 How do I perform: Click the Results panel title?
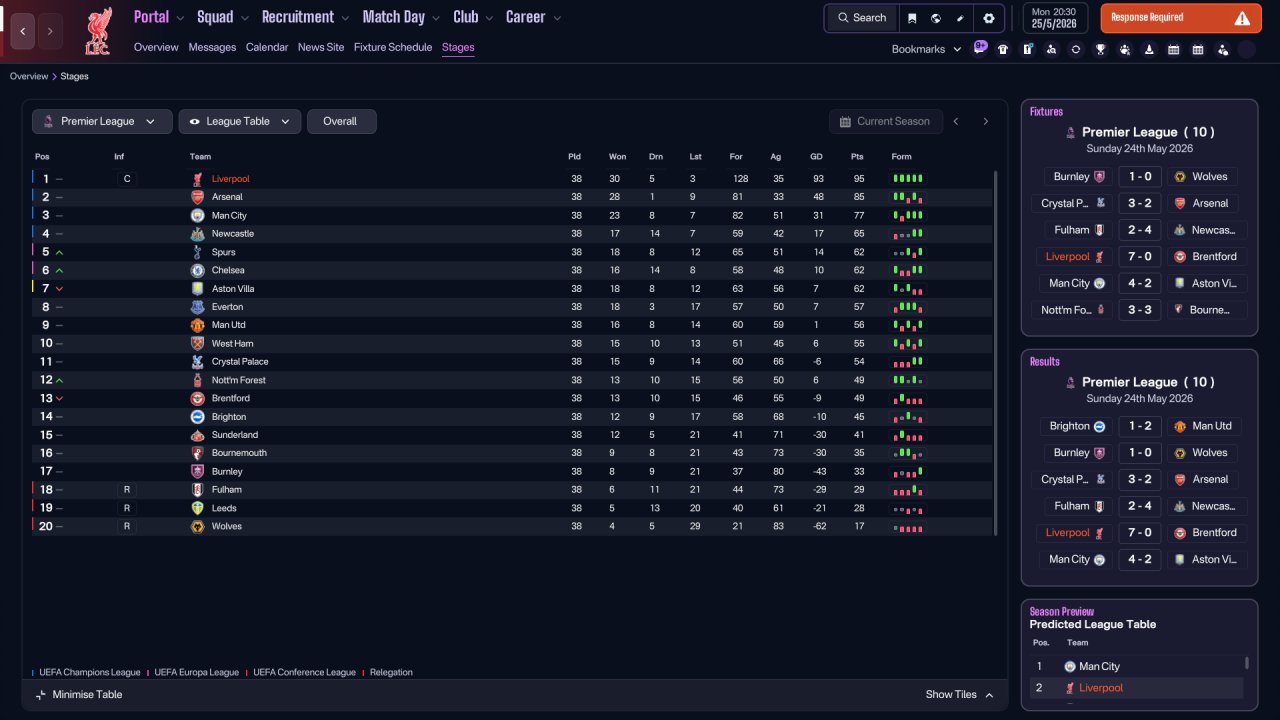pyautogui.click(x=1045, y=362)
